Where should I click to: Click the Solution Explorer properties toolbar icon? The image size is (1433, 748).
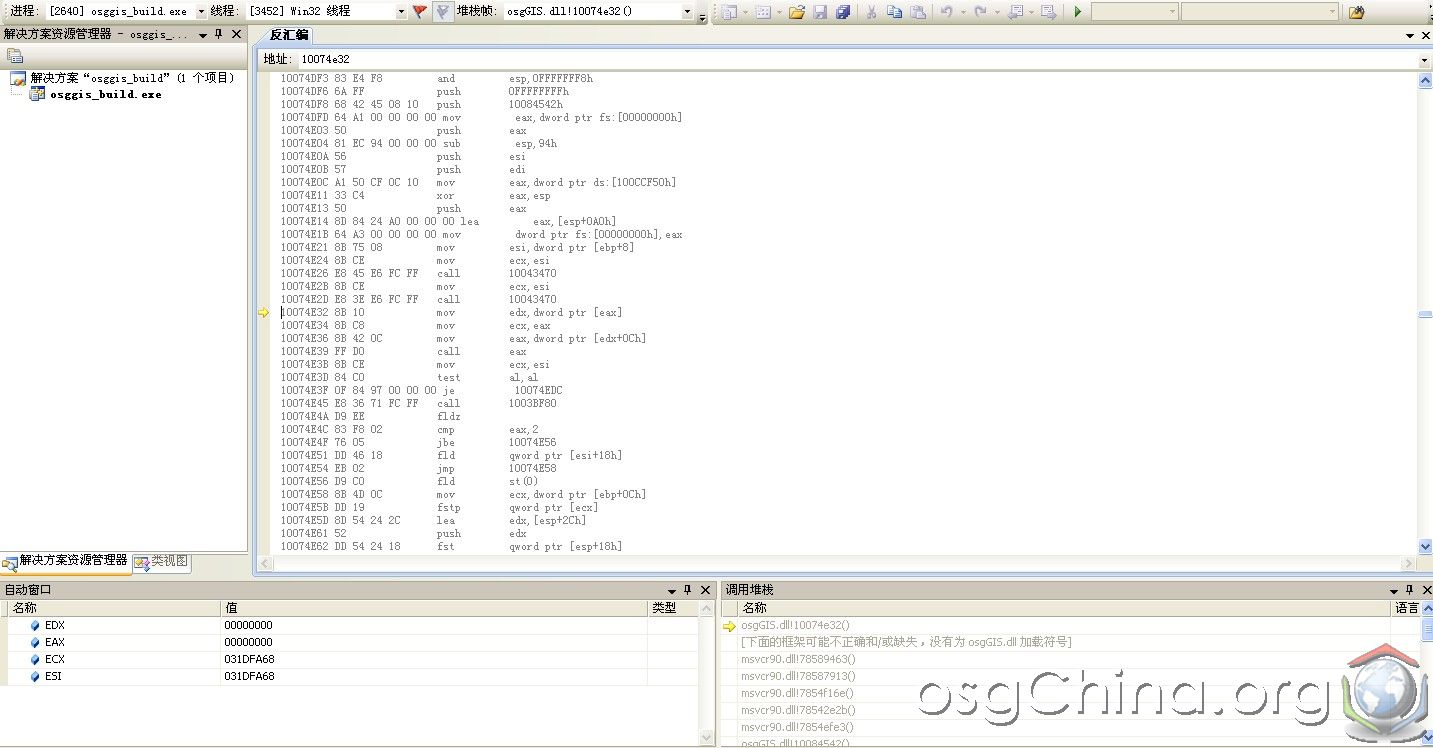coord(15,56)
